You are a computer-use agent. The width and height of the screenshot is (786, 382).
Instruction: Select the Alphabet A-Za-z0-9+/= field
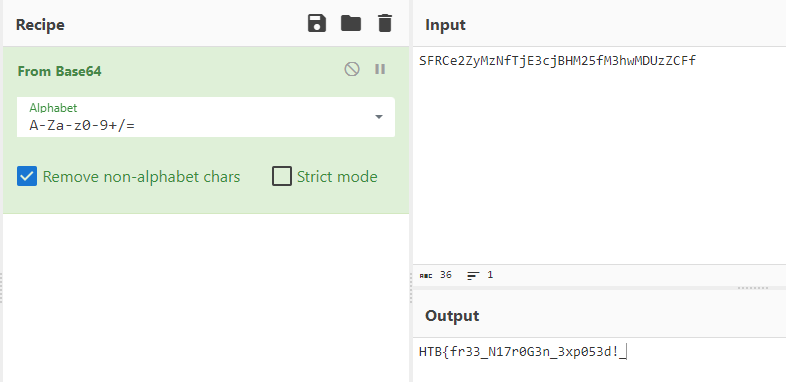[206, 117]
